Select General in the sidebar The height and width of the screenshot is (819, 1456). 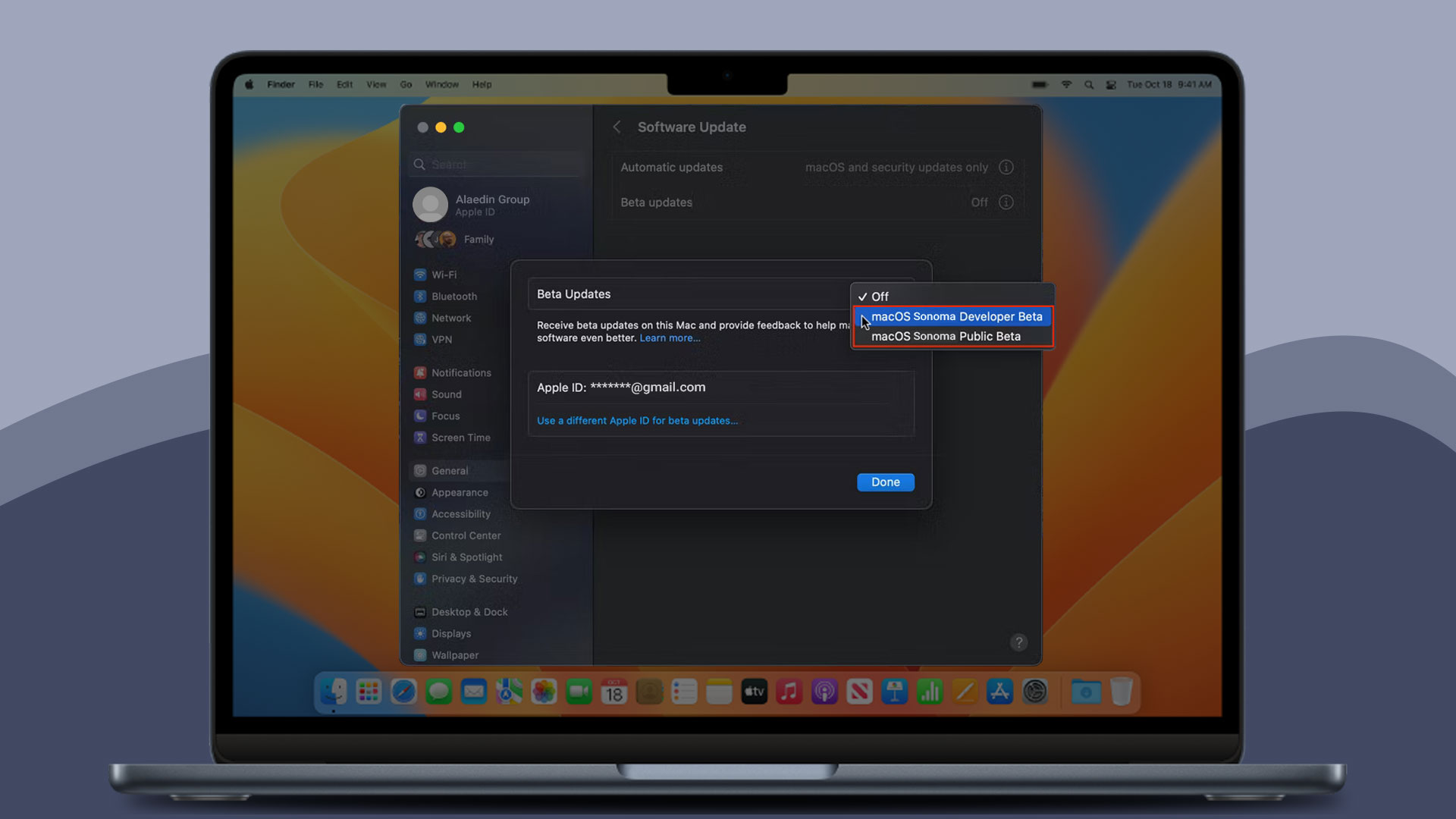460,471
